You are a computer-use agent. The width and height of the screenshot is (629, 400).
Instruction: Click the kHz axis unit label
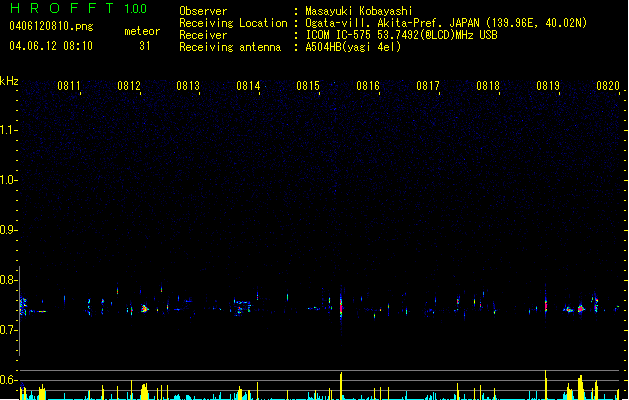(x=9, y=81)
